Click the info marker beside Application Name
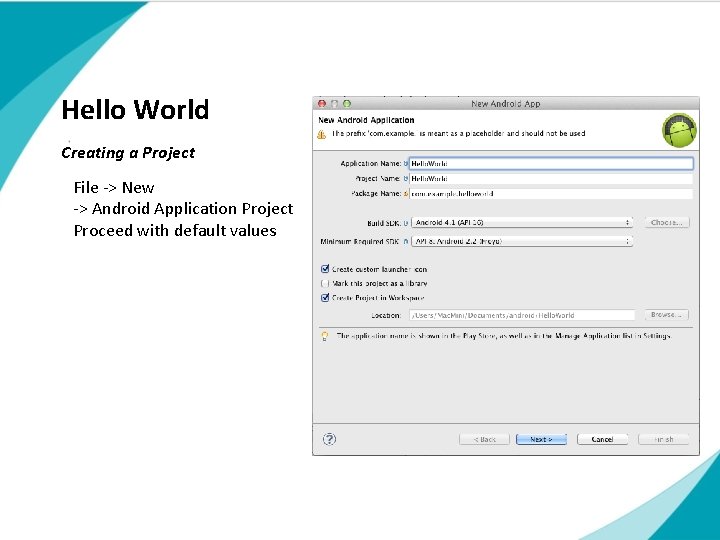This screenshot has width=720, height=540. (x=405, y=163)
